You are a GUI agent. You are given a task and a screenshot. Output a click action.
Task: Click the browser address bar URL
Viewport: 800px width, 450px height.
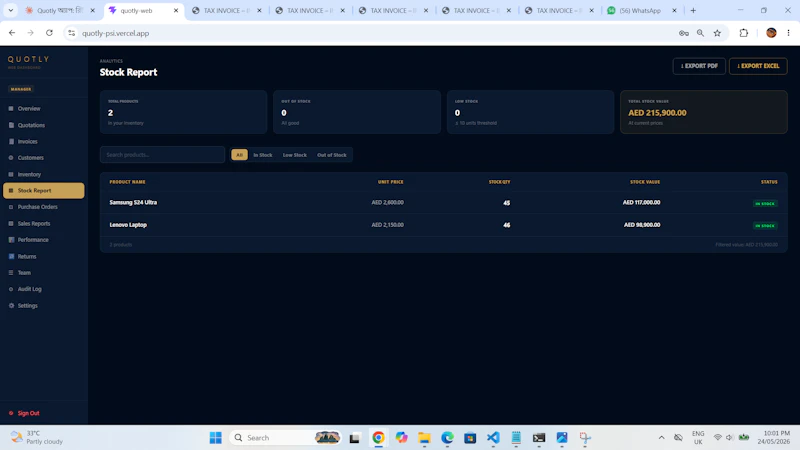[115, 33]
